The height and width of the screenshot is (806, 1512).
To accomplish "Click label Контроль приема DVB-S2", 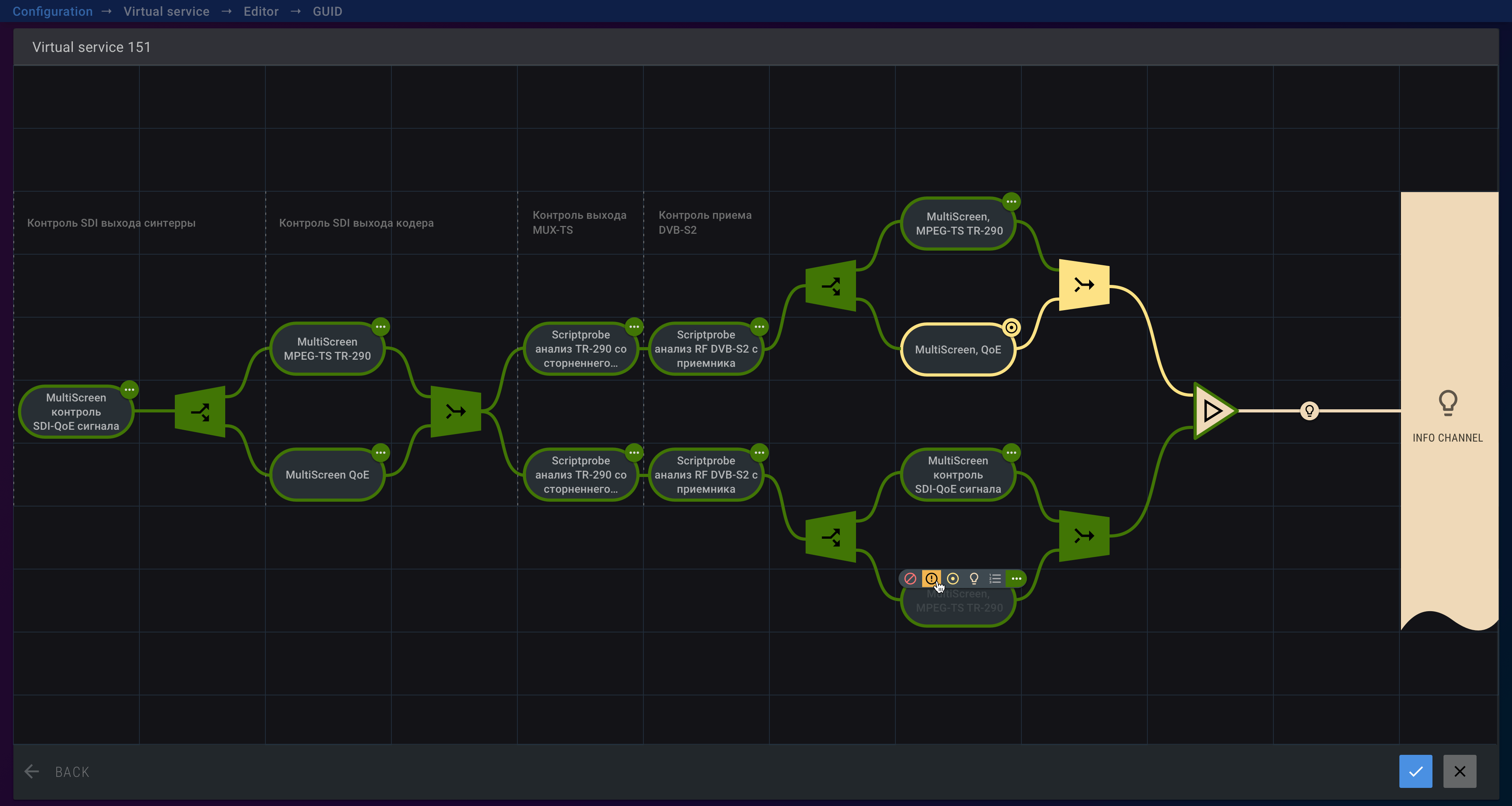I will click(x=705, y=222).
